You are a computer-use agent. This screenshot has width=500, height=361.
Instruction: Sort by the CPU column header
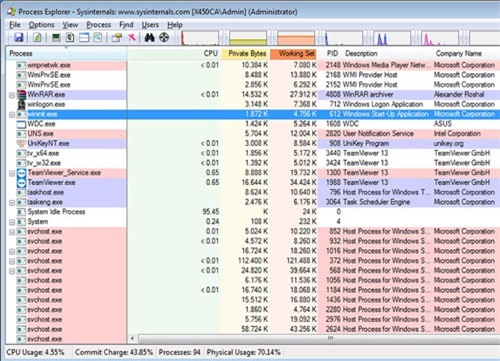174,54
